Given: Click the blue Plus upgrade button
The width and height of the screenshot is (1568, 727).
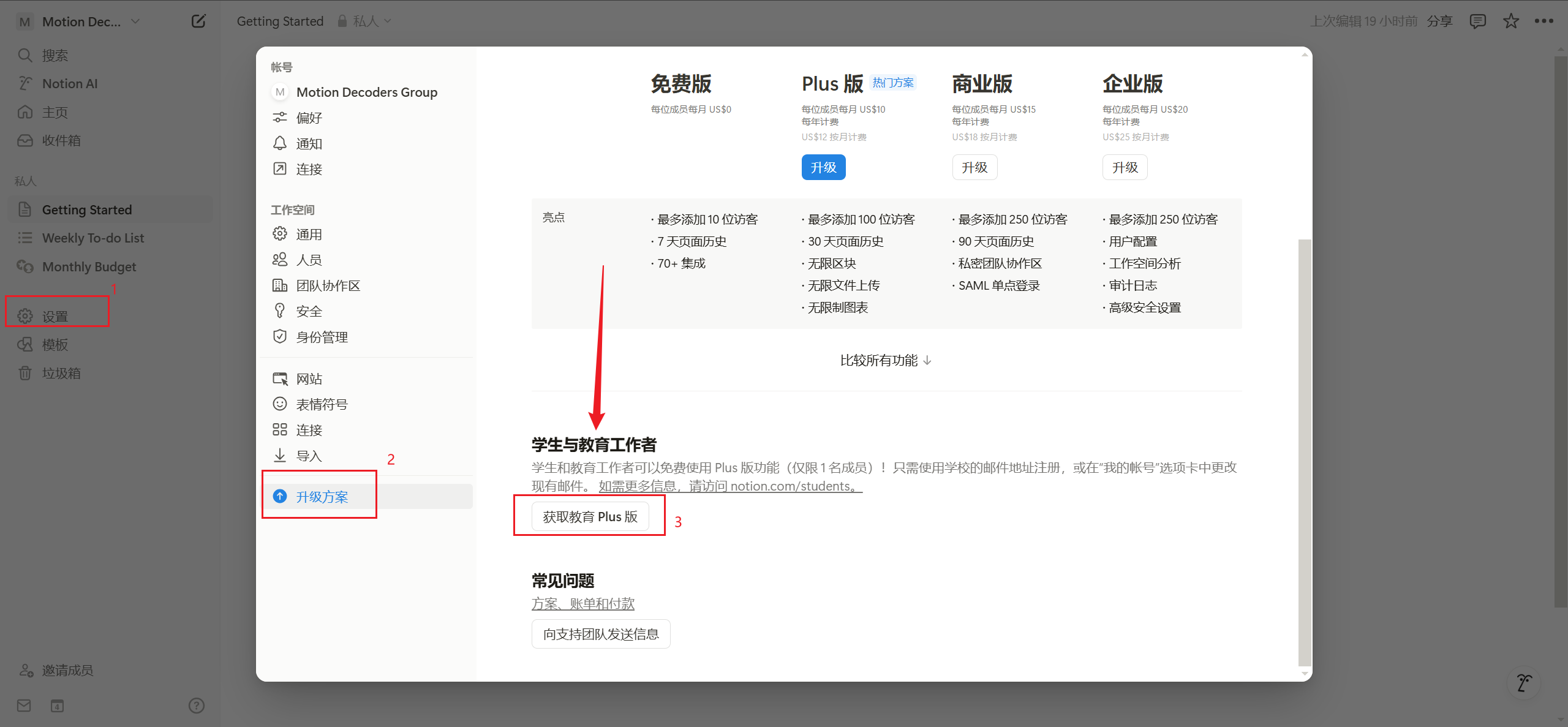Looking at the screenshot, I should click(x=823, y=167).
